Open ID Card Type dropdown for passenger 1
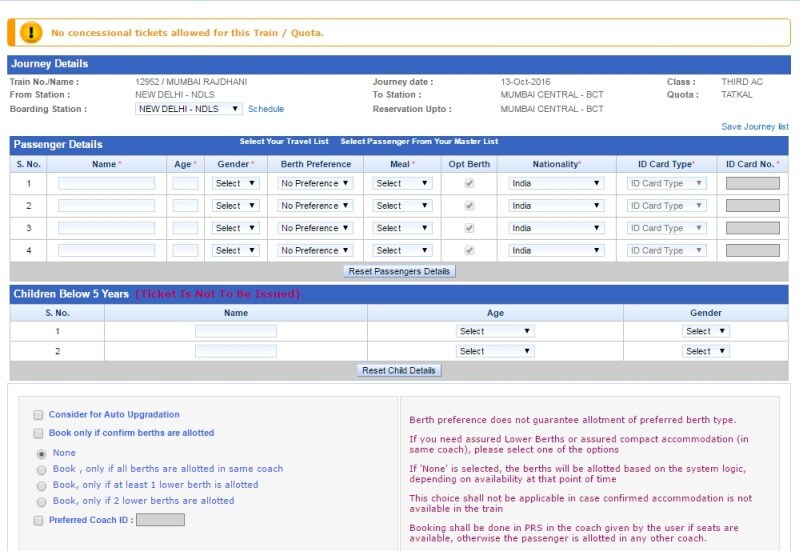 pyautogui.click(x=667, y=183)
